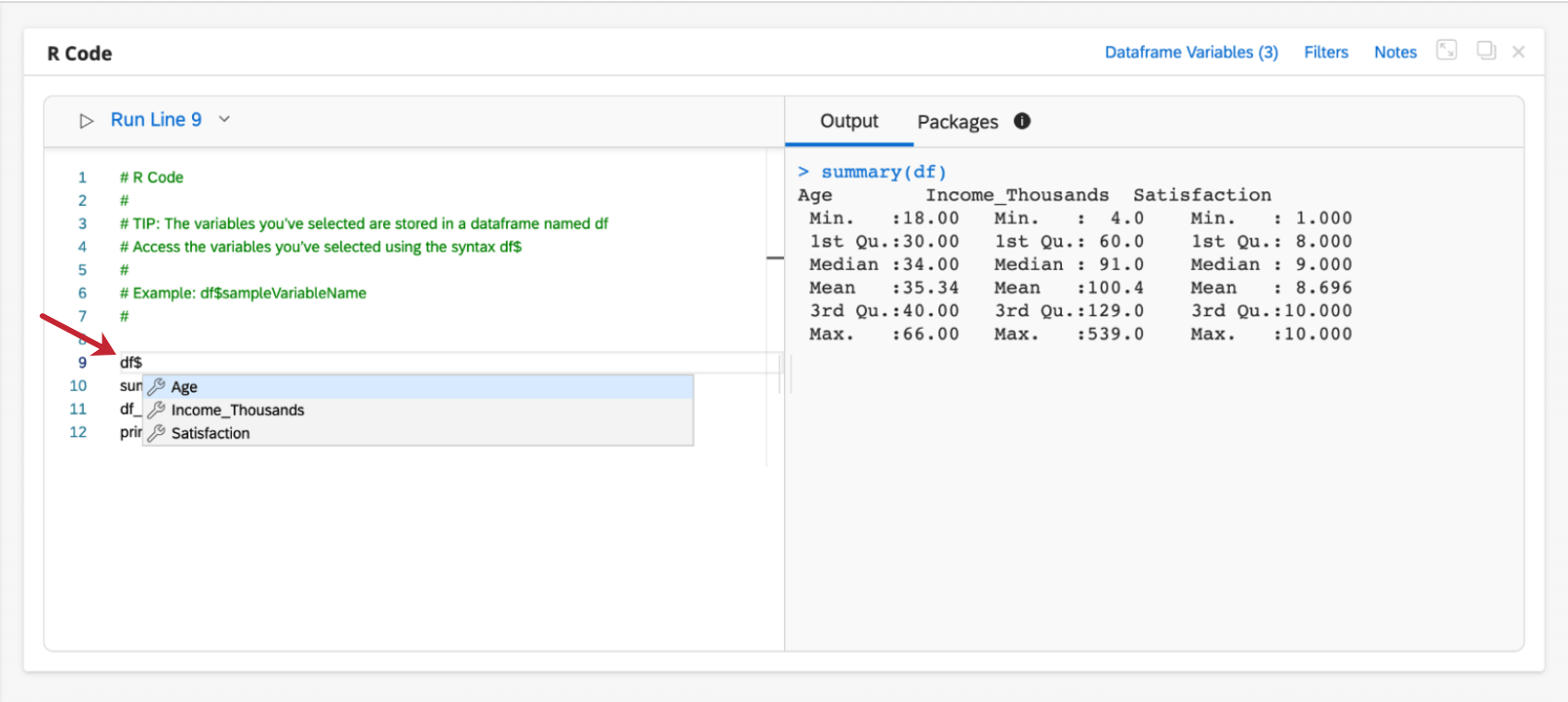The width and height of the screenshot is (1568, 702).
Task: Click the Run play triangle icon
Action: pos(87,121)
